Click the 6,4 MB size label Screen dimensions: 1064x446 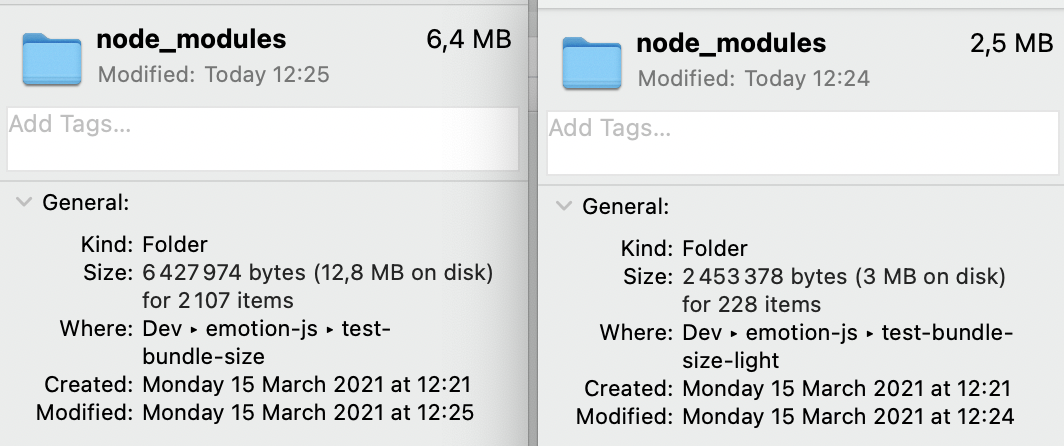click(x=469, y=40)
